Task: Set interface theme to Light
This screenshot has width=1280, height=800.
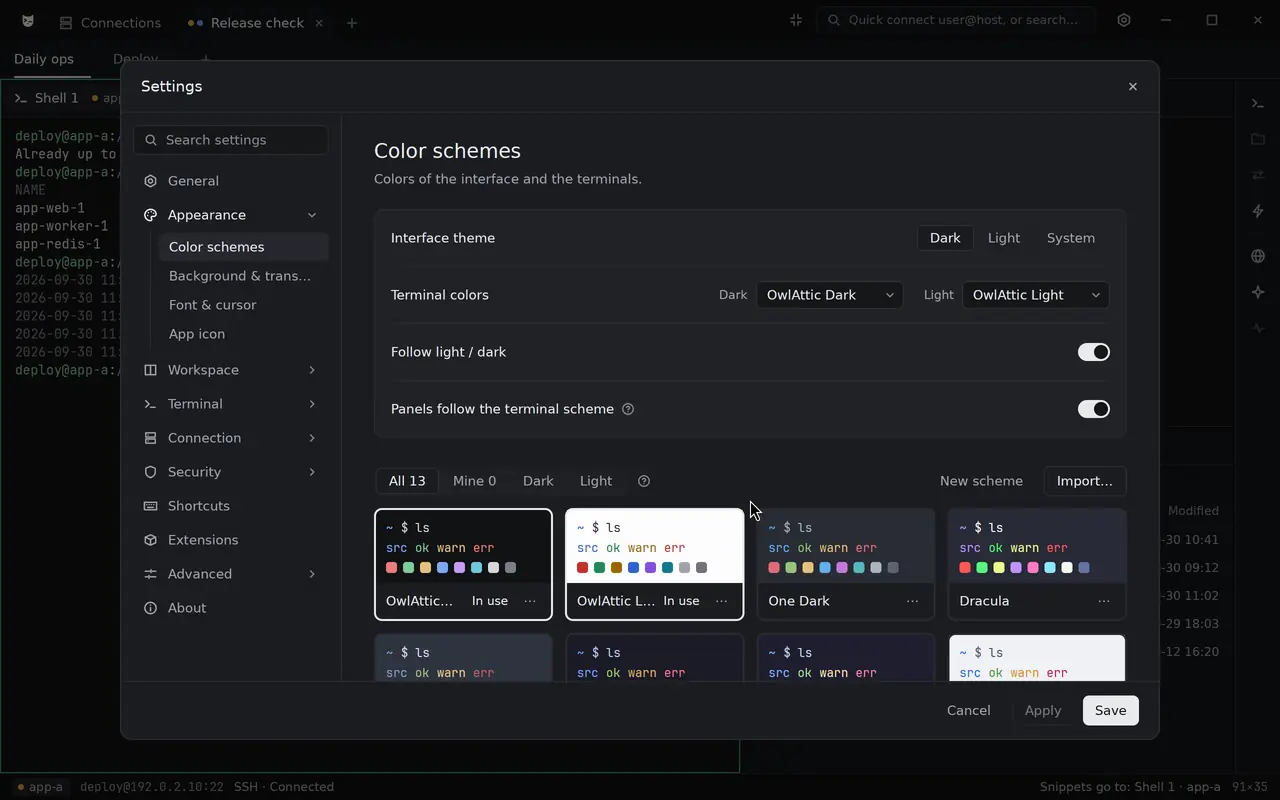Action: click(1004, 238)
